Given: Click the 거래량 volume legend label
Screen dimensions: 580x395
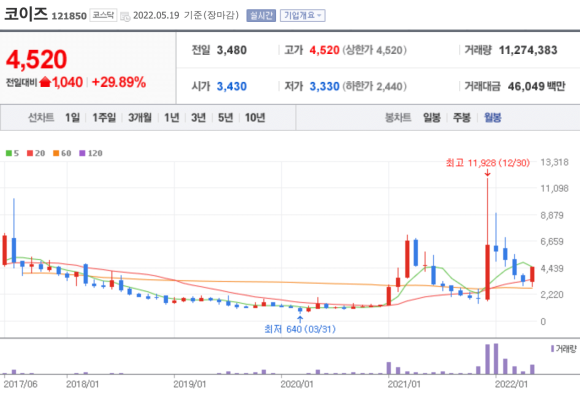Looking at the screenshot, I should tap(563, 348).
